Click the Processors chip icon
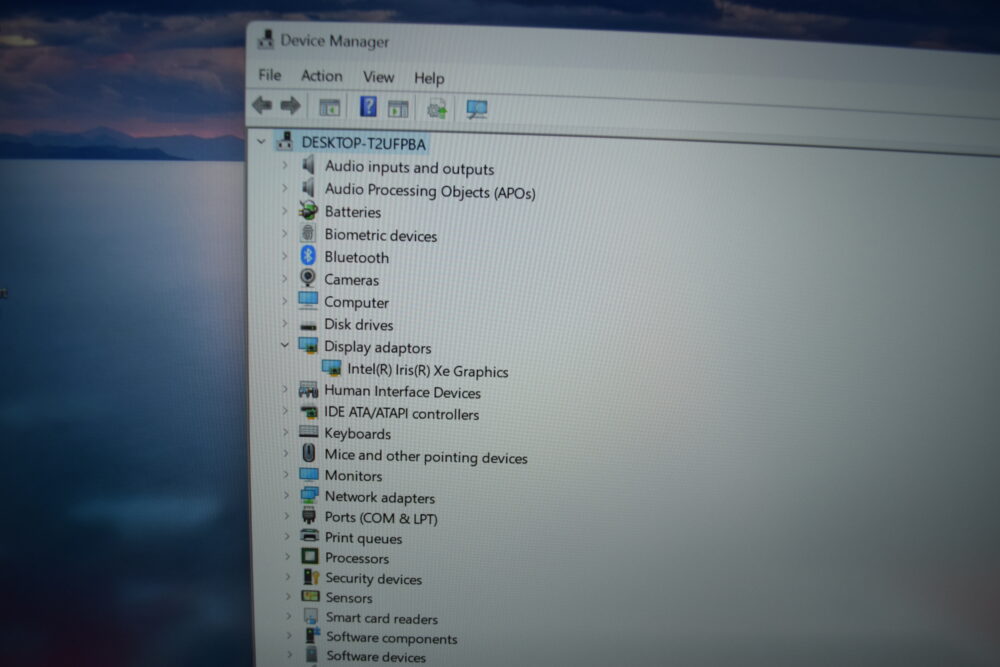The image size is (1000, 667). tap(310, 556)
